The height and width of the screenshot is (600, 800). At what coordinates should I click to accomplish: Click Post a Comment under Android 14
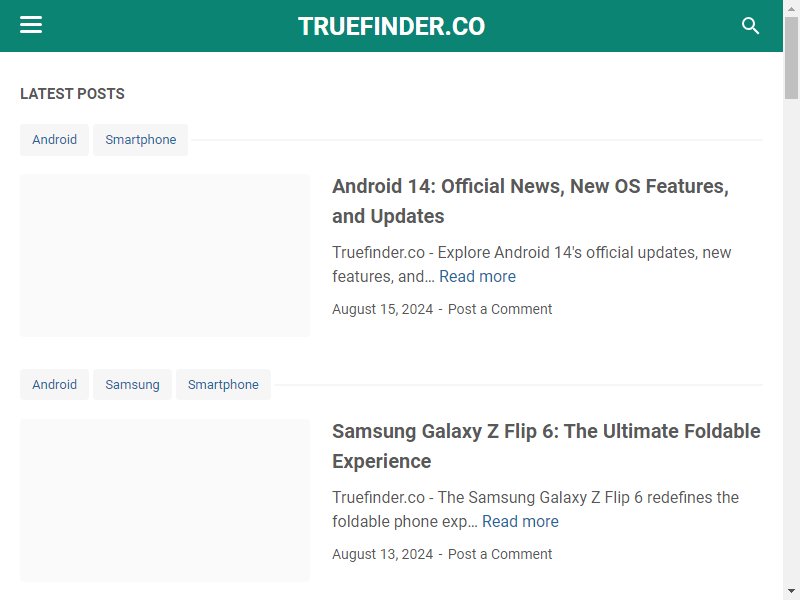click(500, 309)
